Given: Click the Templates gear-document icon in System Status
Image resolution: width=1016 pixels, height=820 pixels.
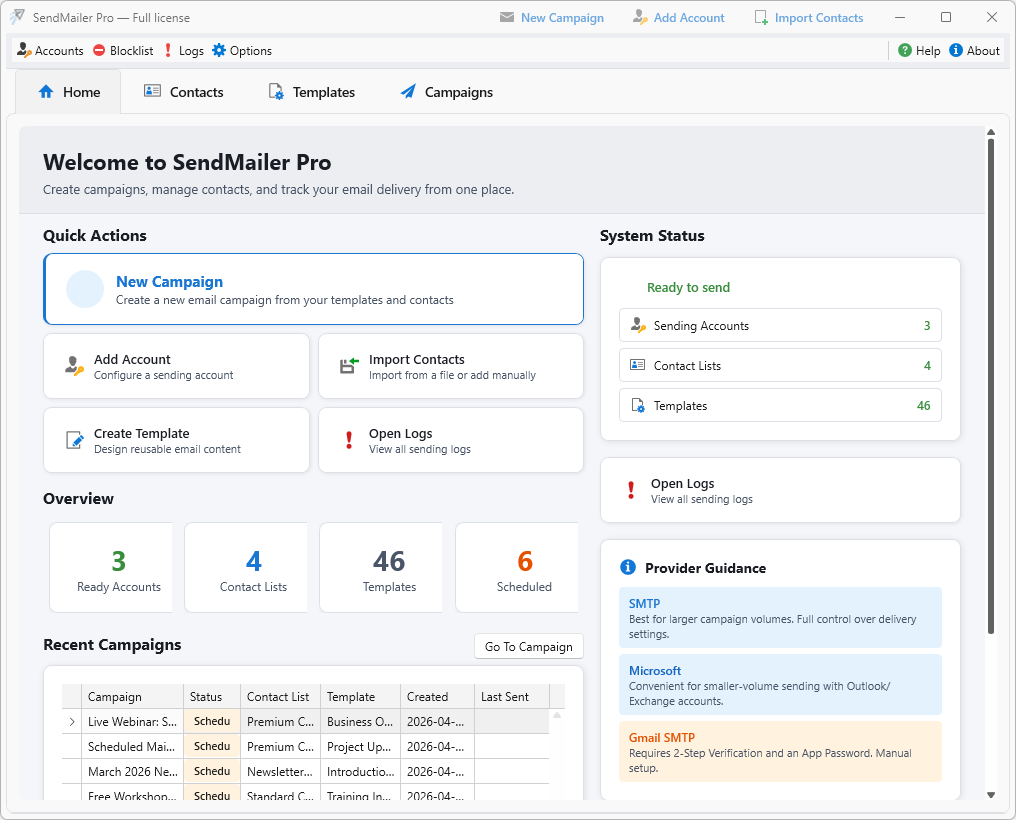Looking at the screenshot, I should (x=637, y=405).
